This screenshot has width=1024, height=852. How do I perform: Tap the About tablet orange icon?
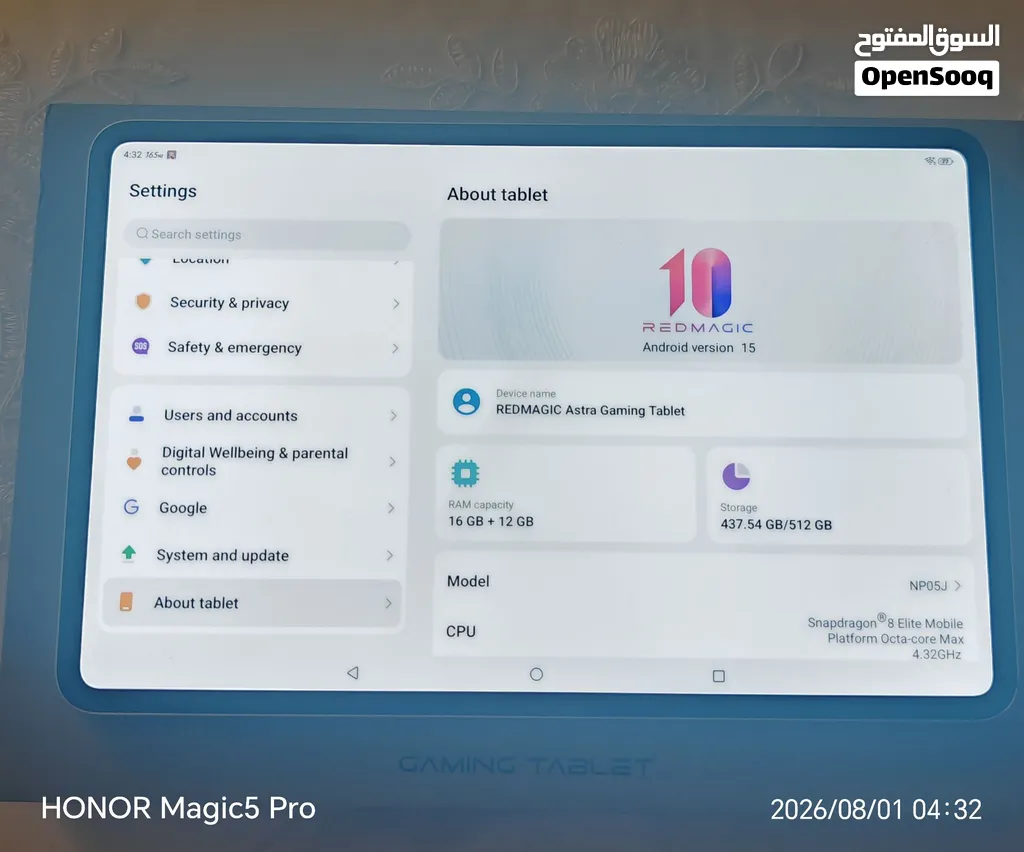(x=127, y=601)
